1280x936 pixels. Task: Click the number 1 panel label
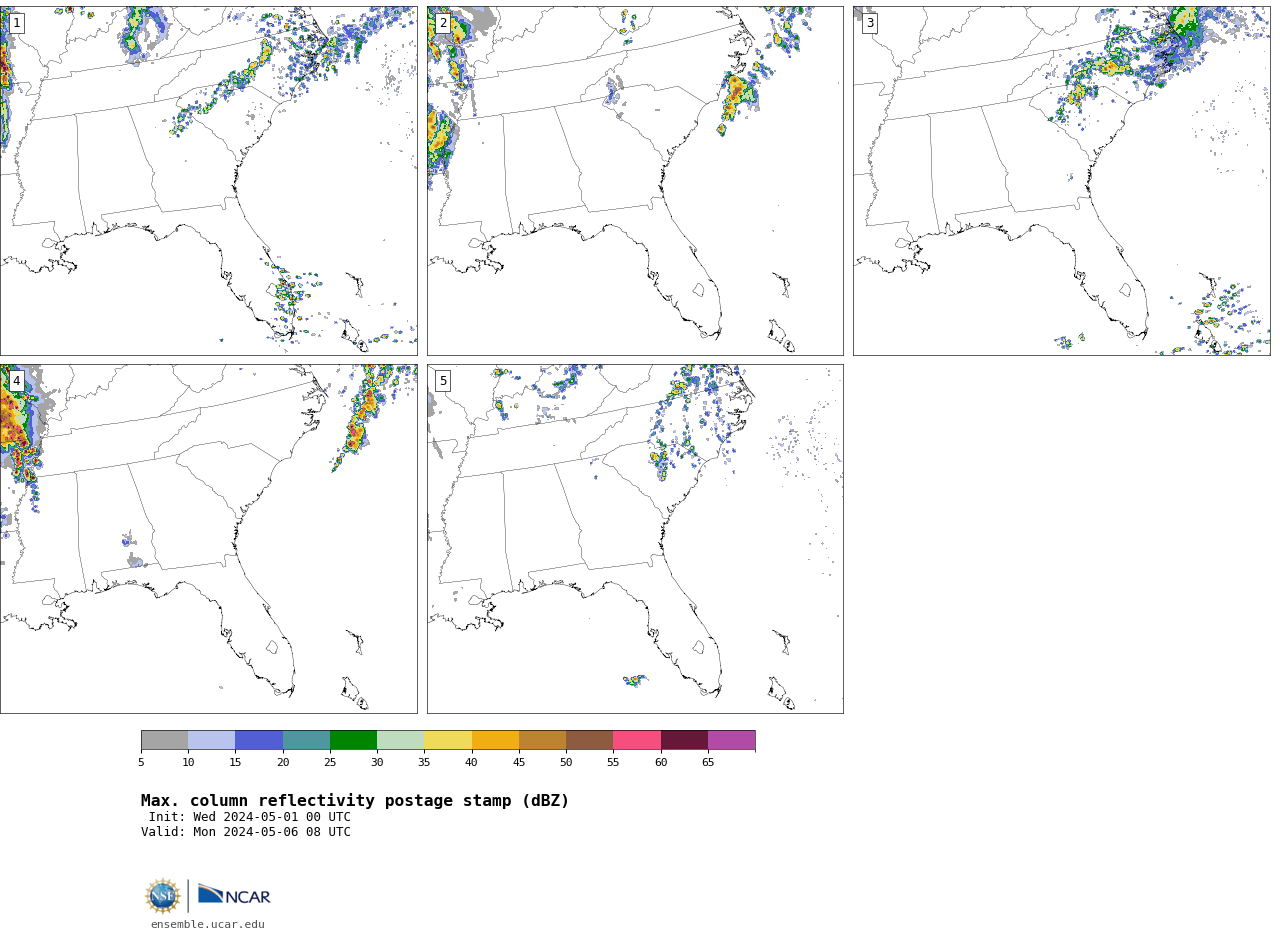16,23
